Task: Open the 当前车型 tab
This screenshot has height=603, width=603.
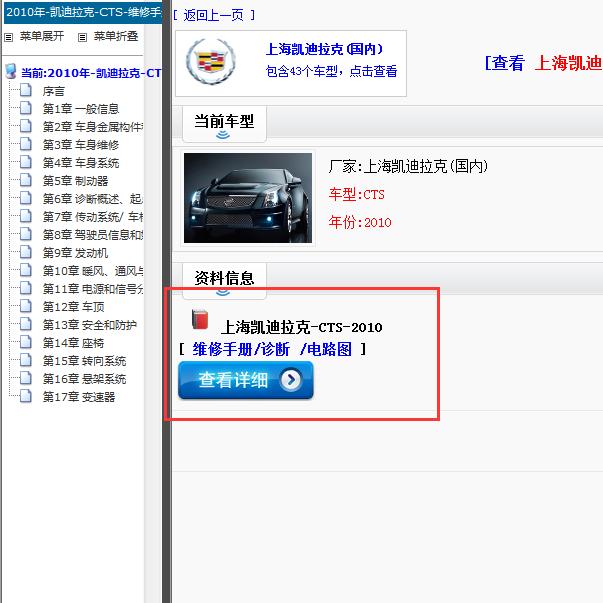Action: pos(224,124)
